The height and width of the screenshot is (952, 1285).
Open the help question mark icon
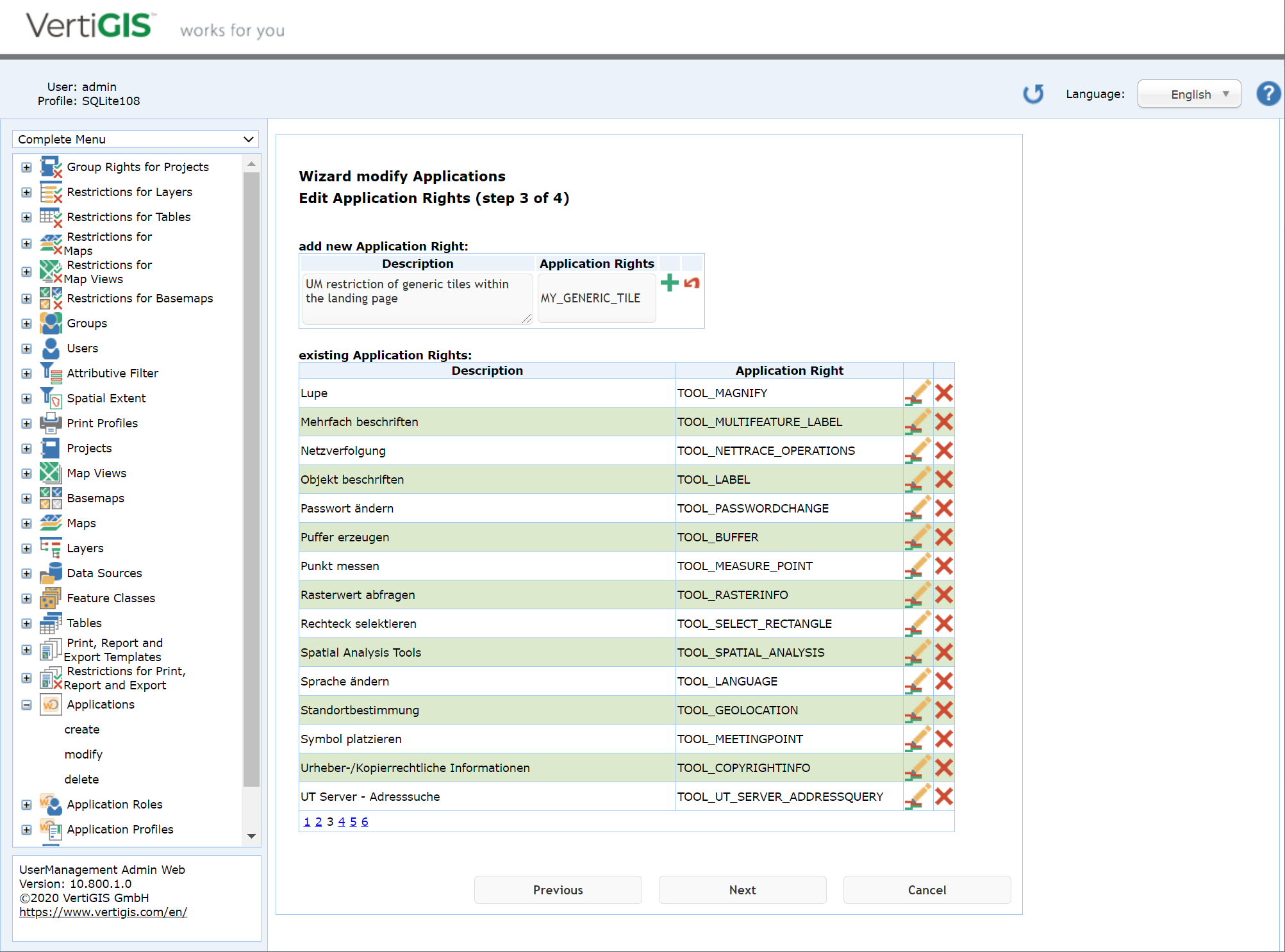[x=1268, y=94]
